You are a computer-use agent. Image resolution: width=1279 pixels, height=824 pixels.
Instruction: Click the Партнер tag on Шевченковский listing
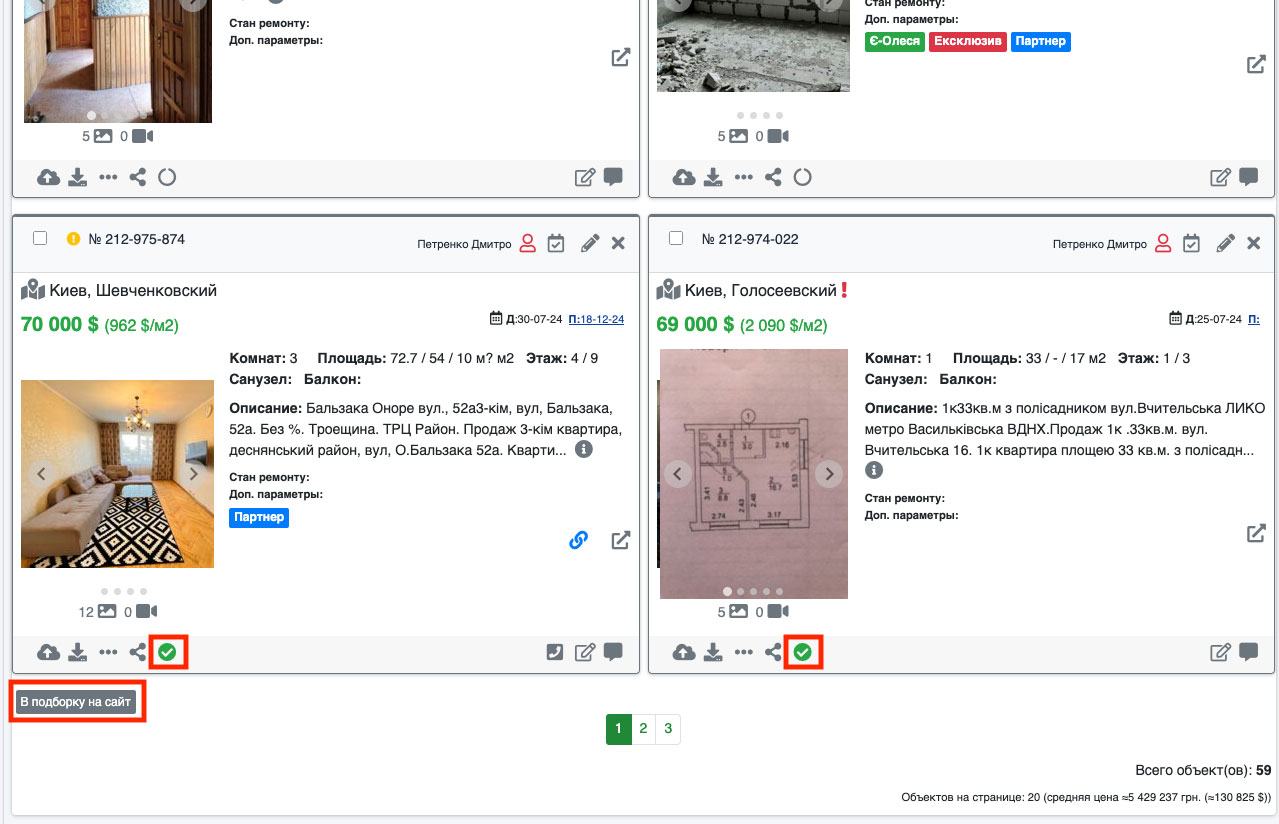(x=259, y=518)
